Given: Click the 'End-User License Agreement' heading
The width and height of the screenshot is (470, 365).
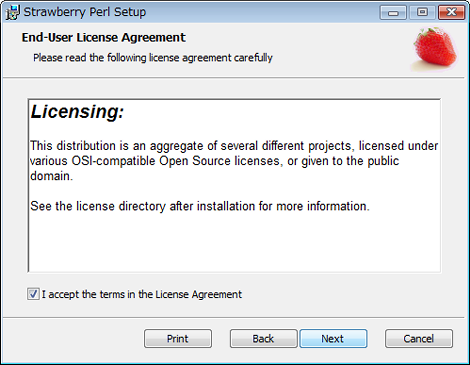Looking at the screenshot, I should coord(104,37).
